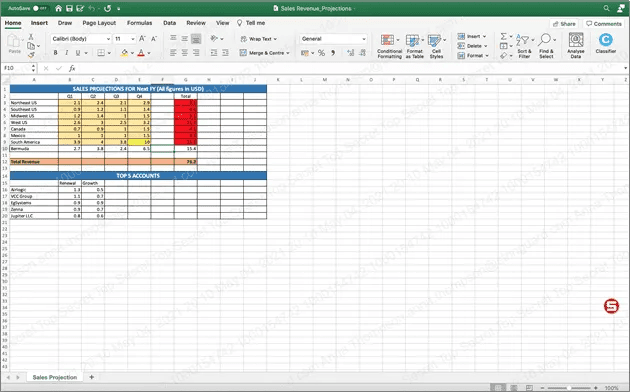Click the Share button

coord(564,24)
